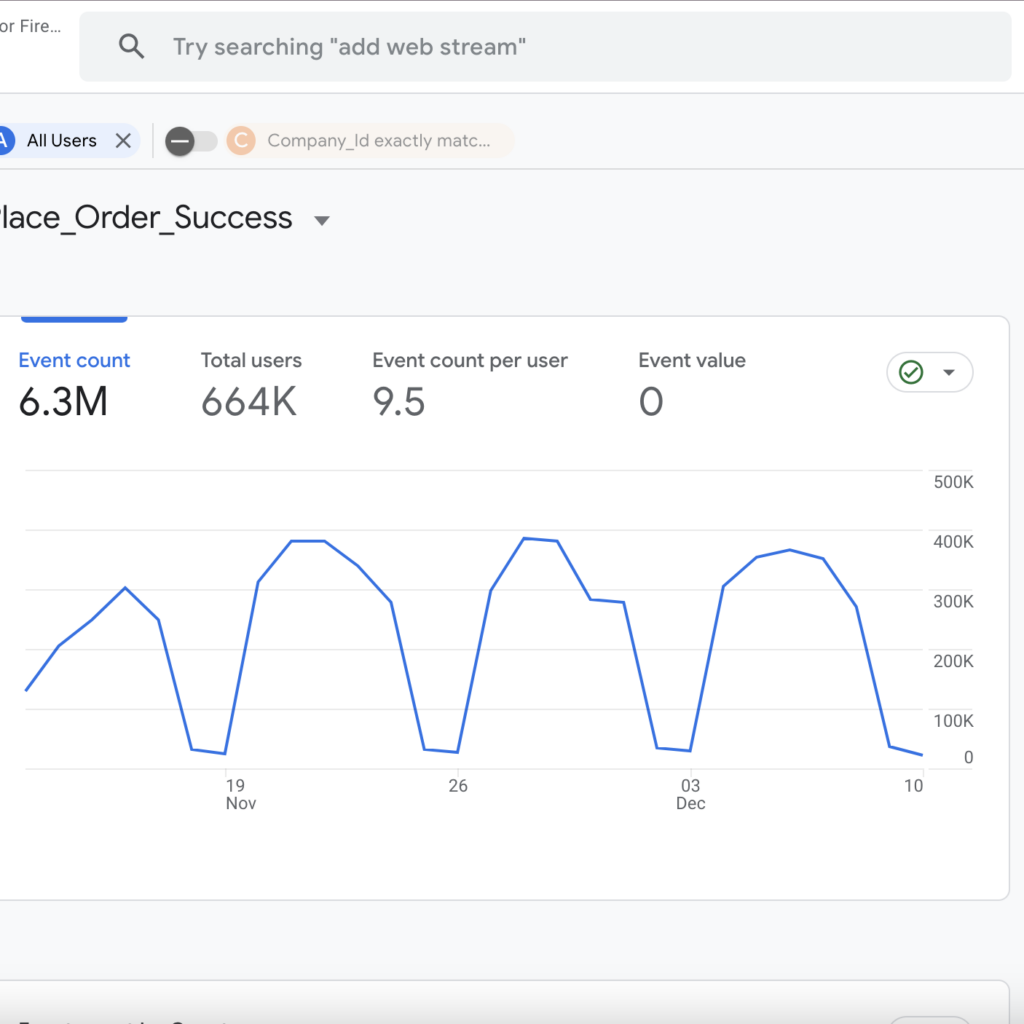Screen dimensions: 1024x1024
Task: Select the Total users metric tab
Action: (x=251, y=383)
